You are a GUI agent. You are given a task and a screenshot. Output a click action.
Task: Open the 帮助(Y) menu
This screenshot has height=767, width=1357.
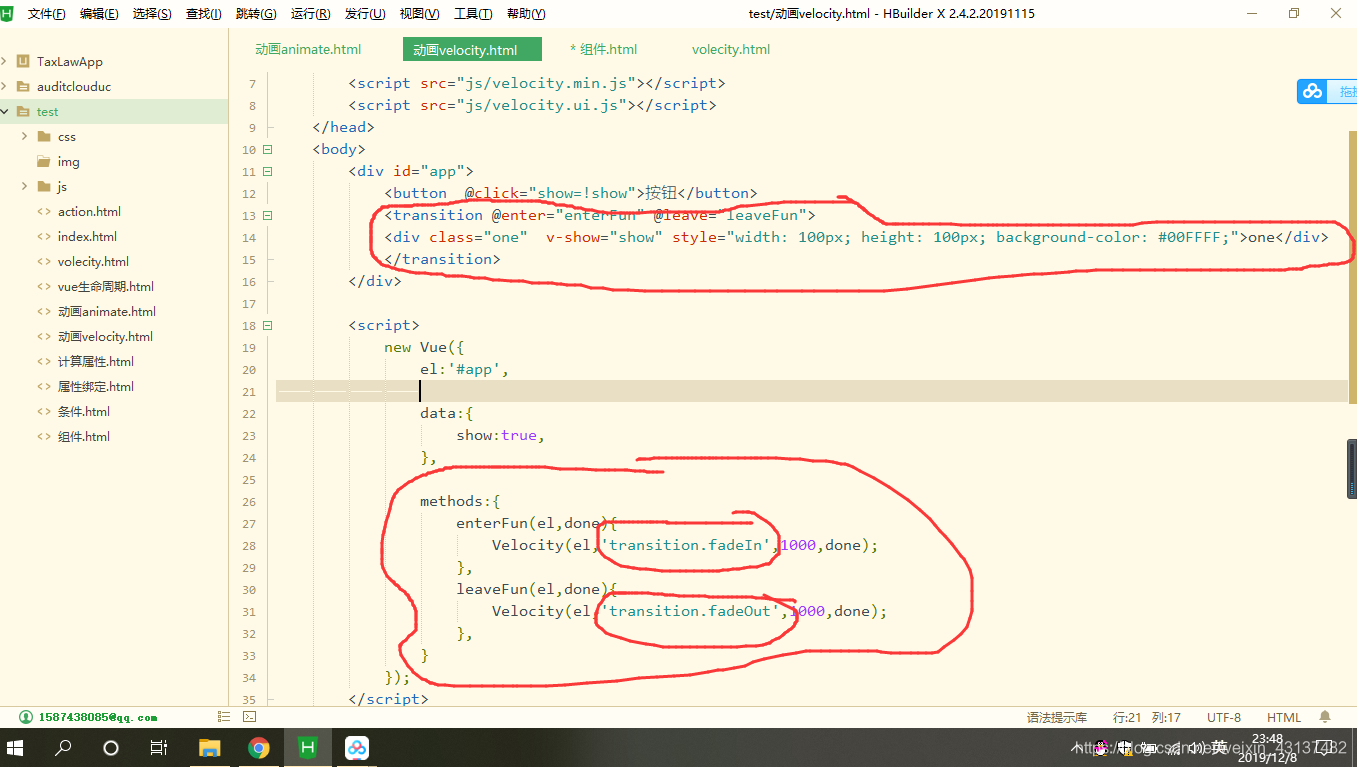click(x=526, y=14)
